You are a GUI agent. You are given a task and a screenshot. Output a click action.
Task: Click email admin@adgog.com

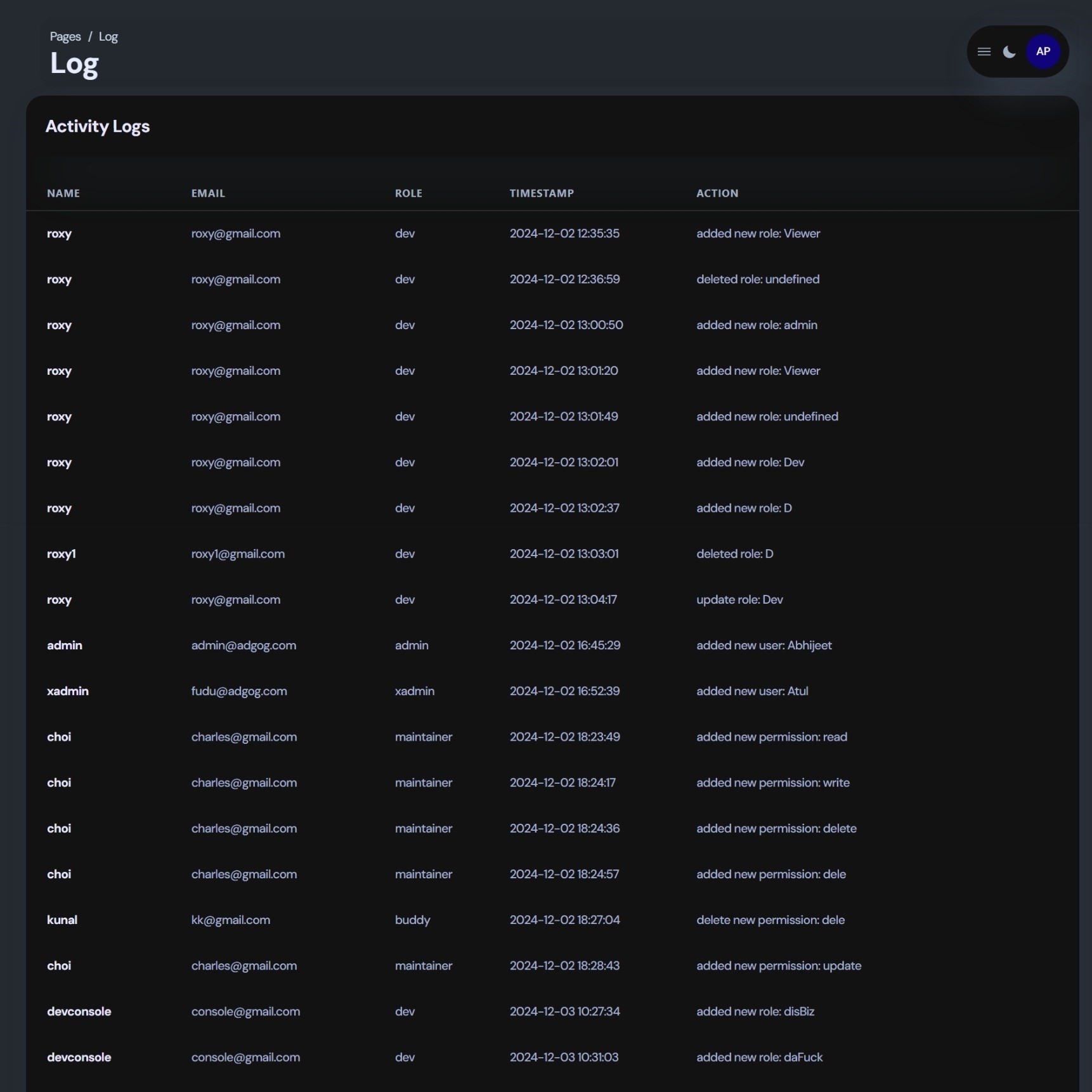(x=244, y=645)
